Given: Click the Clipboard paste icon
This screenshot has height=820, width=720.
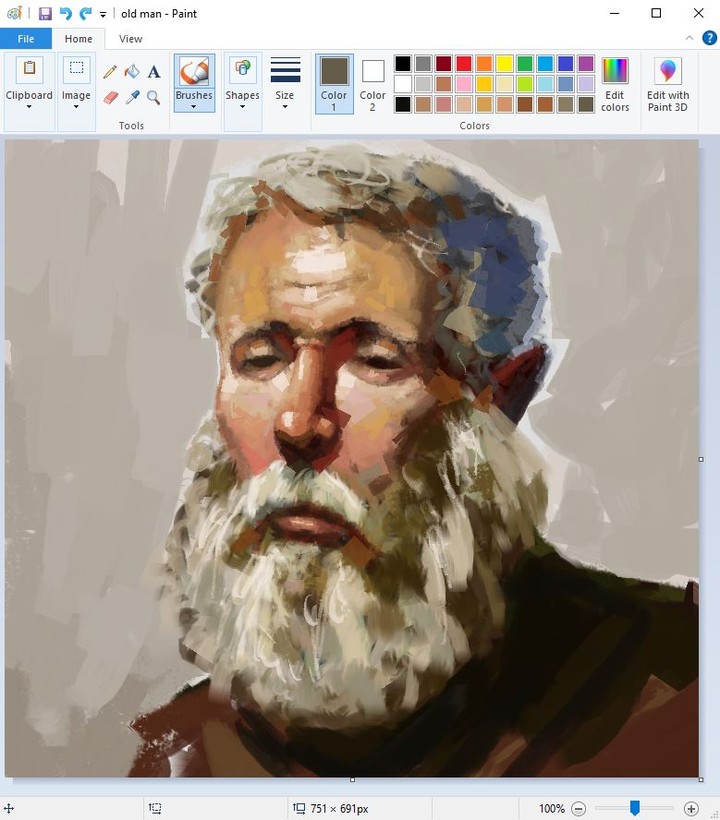Looking at the screenshot, I should 29,70.
